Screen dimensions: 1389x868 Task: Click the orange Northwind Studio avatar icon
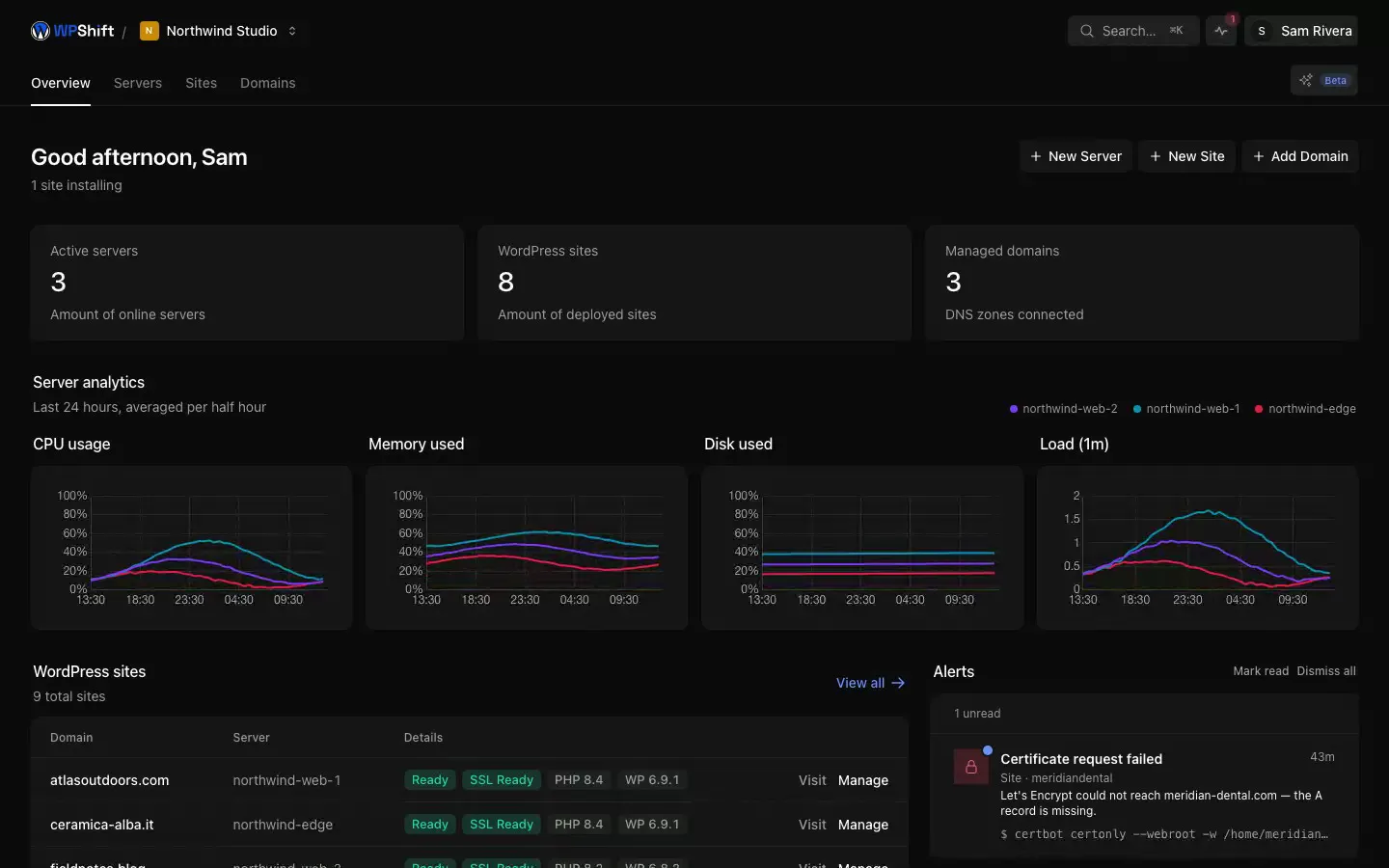click(x=149, y=31)
